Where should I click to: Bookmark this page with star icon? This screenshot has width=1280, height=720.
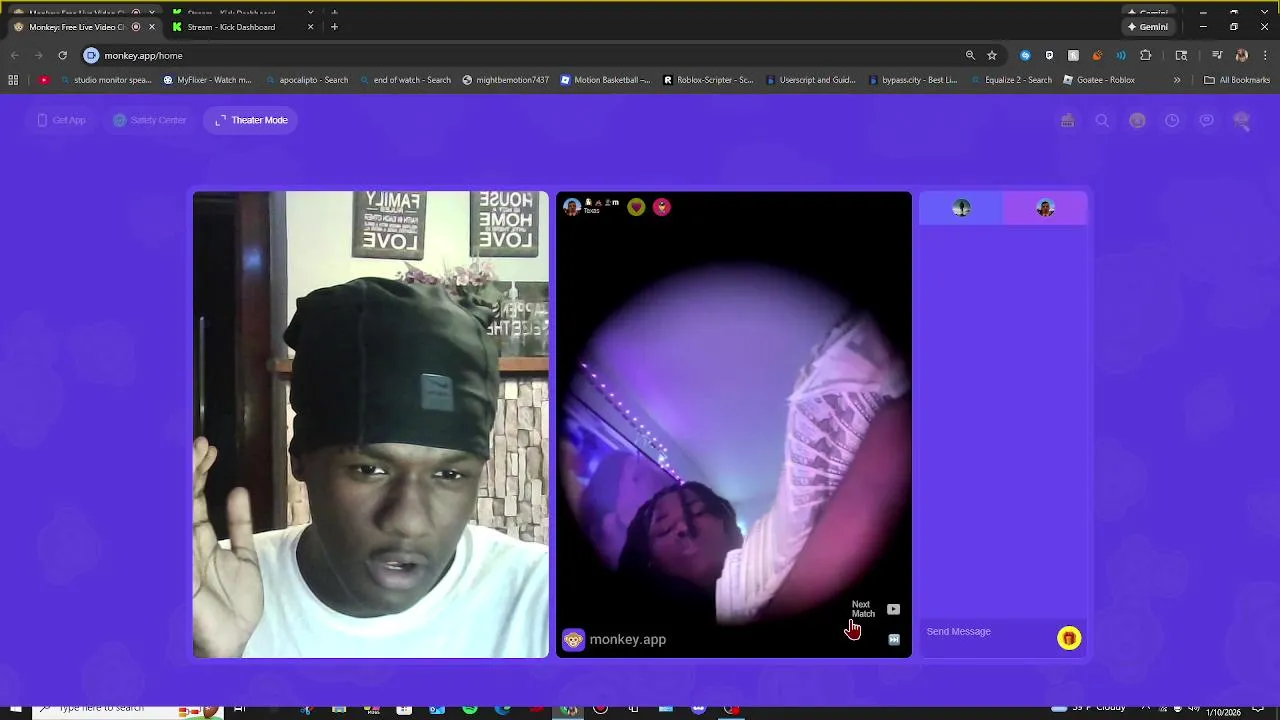(992, 56)
